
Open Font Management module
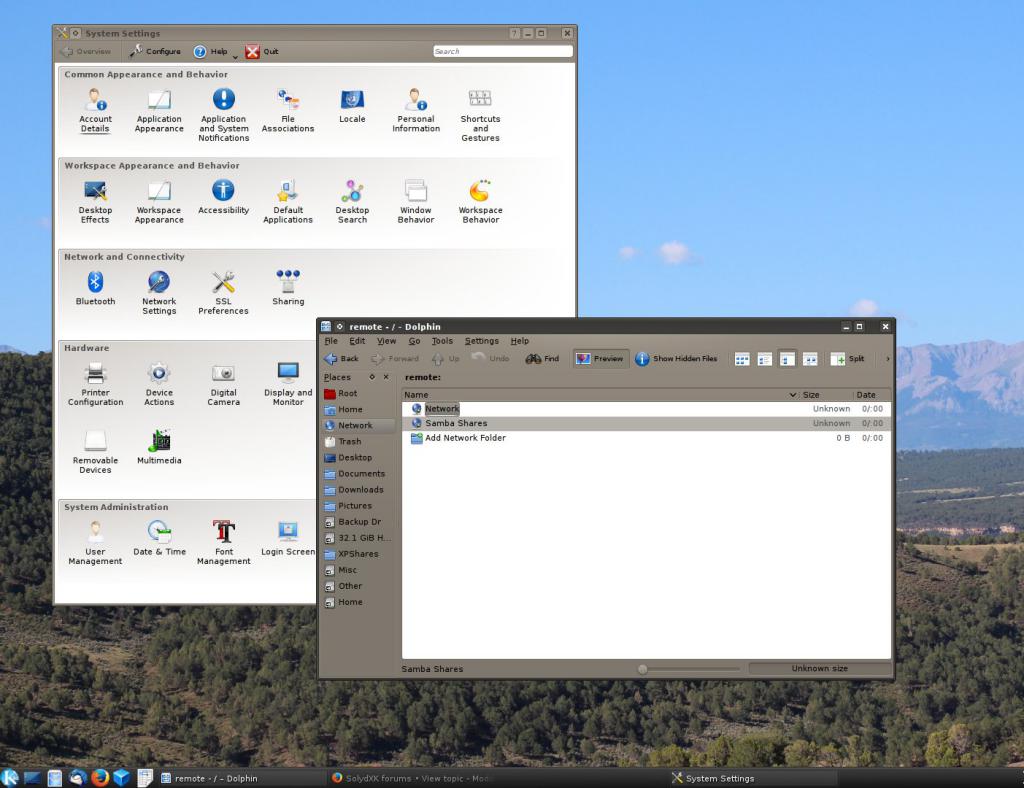coord(223,543)
